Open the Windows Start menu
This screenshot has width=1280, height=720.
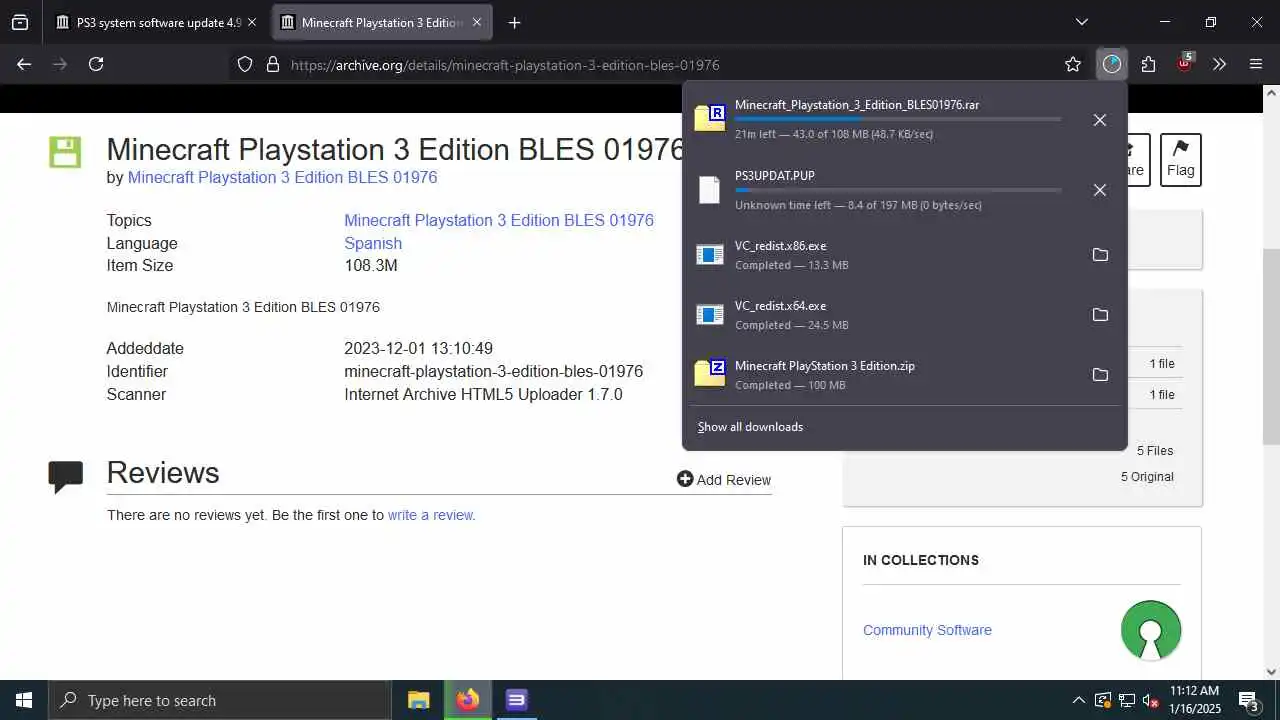pyautogui.click(x=24, y=700)
